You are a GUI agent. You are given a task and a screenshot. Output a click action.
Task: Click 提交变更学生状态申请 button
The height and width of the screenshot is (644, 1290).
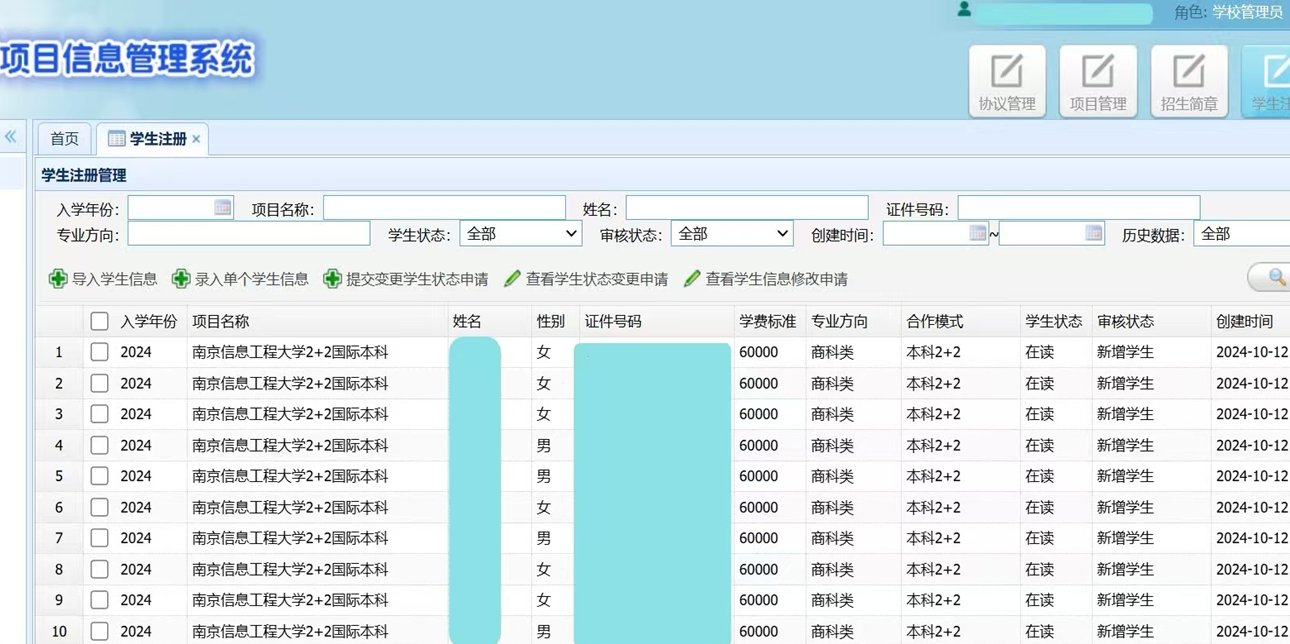click(x=406, y=279)
